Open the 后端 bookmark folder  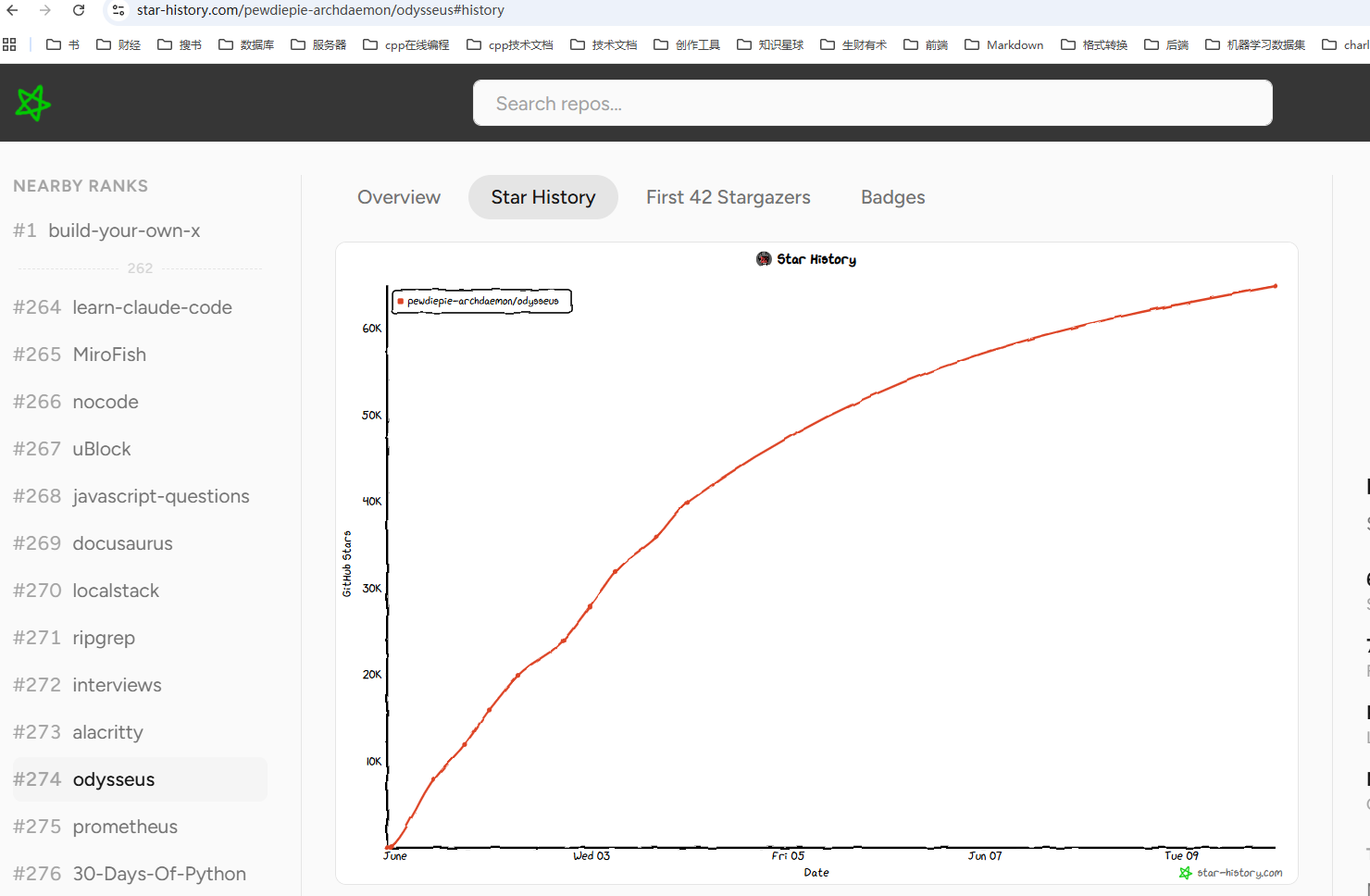(1166, 44)
